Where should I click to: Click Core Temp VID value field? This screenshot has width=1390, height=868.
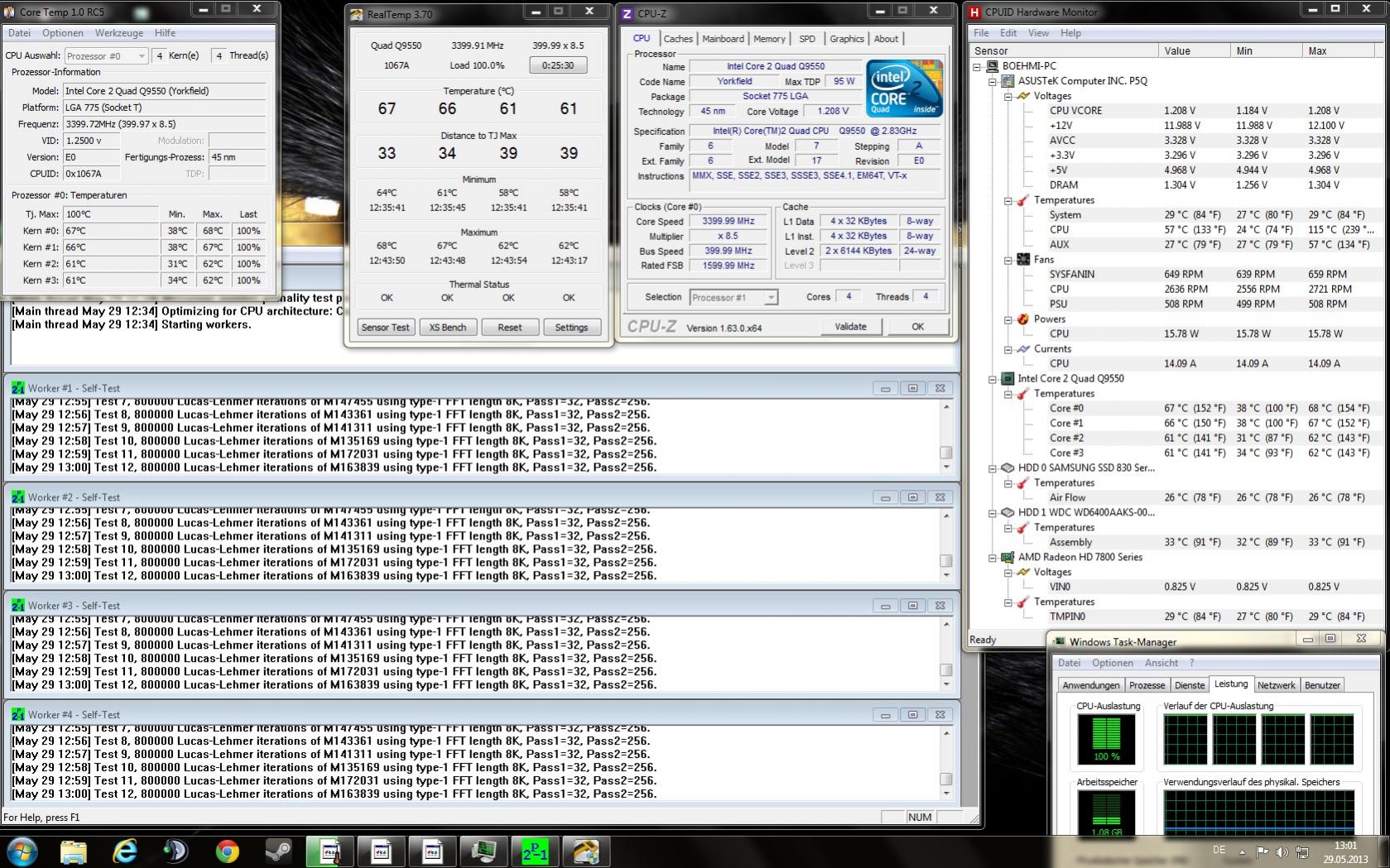[x=92, y=141]
